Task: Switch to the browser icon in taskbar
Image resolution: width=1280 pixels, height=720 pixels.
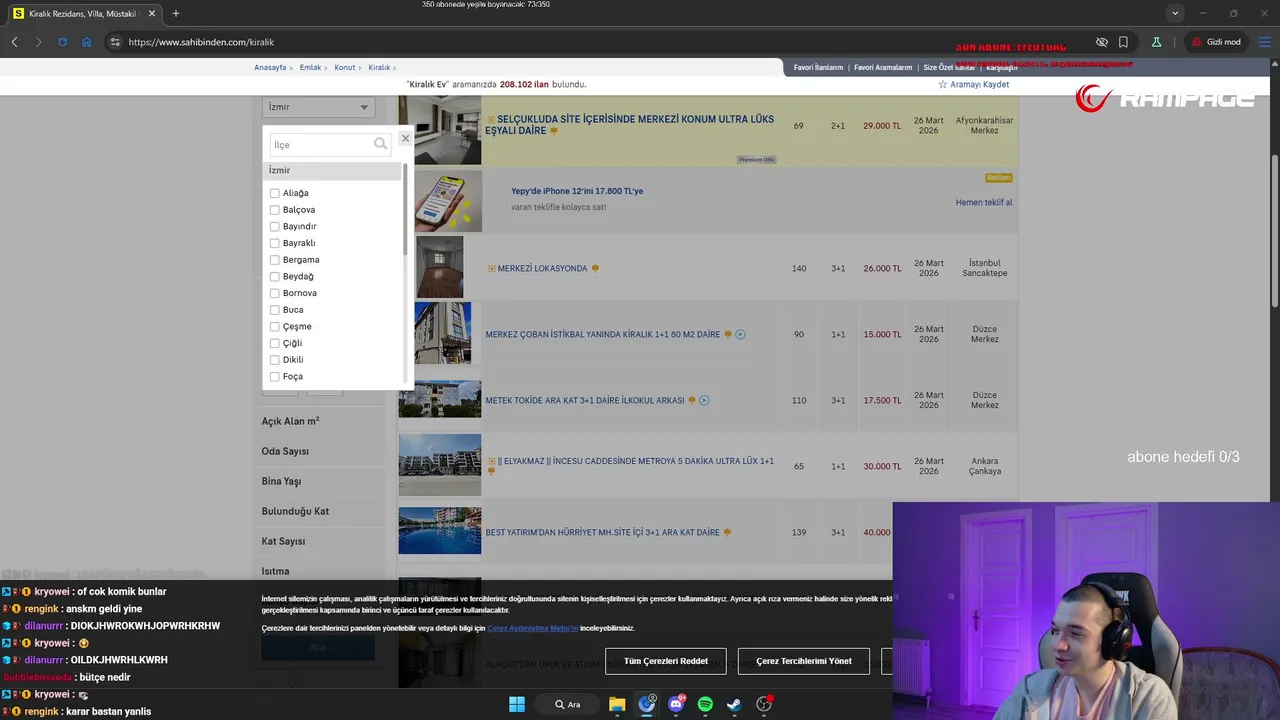Action: pos(647,704)
